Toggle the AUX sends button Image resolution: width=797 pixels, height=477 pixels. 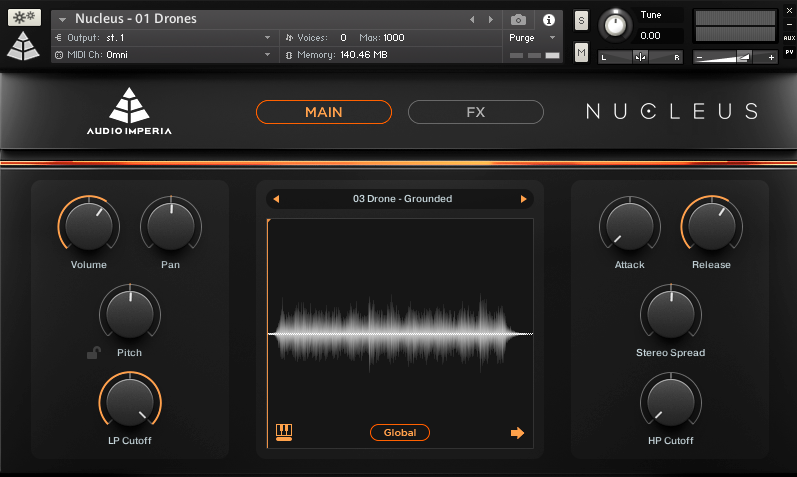pos(789,38)
